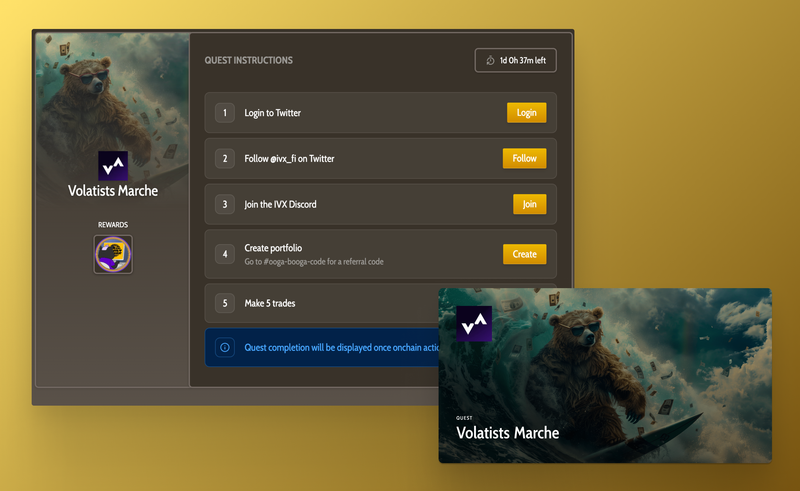This screenshot has height=491, width=800.
Task: Click the timer icon beside time left
Action: coord(490,60)
